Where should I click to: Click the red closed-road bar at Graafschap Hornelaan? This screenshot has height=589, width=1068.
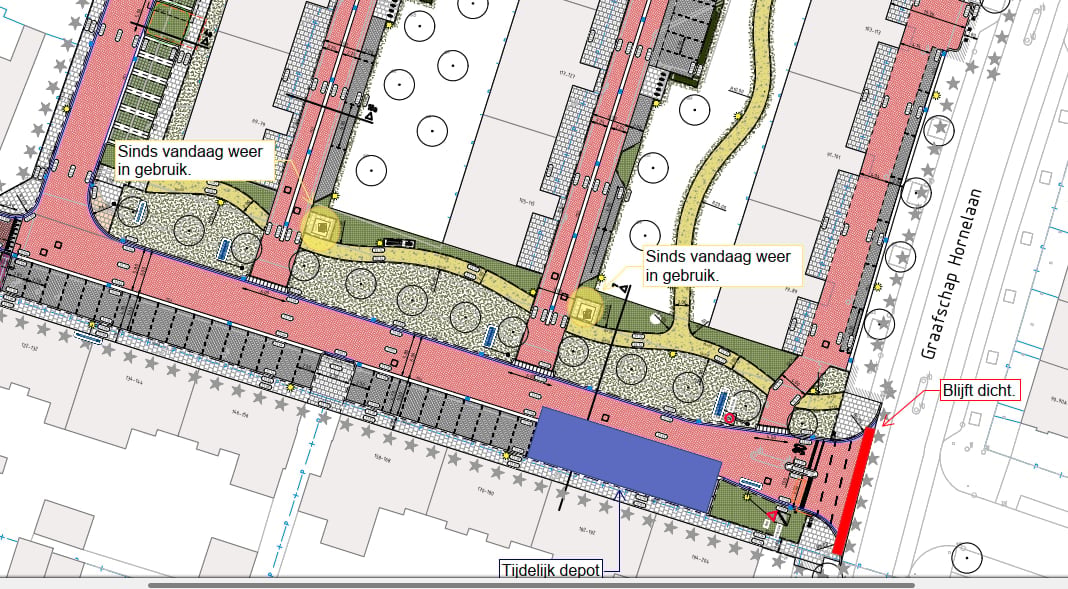click(853, 491)
